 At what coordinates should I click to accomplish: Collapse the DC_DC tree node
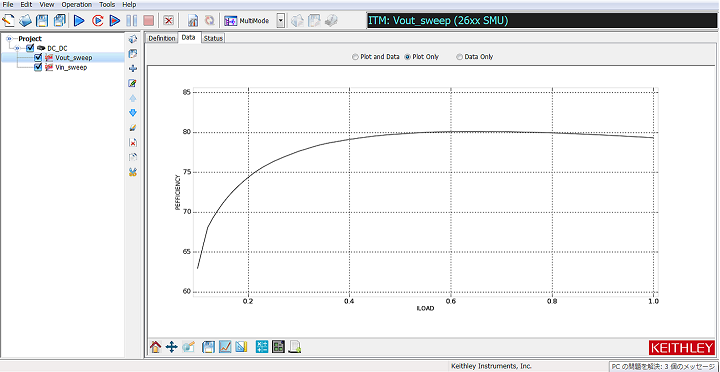pyautogui.click(x=17, y=48)
